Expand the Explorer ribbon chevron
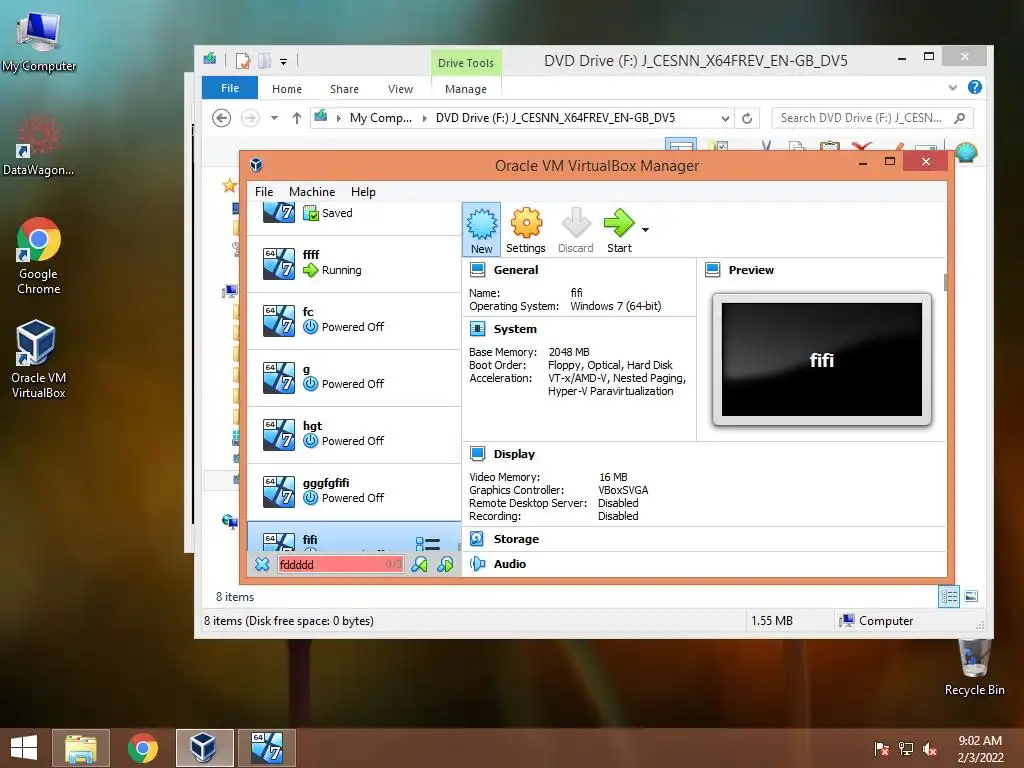 pos(953,88)
